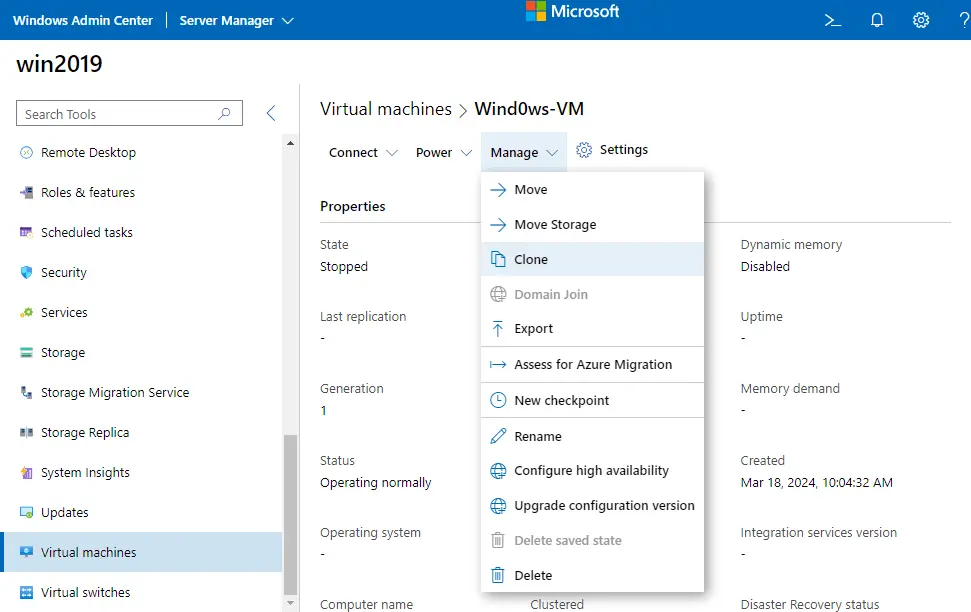This screenshot has width=971, height=612.
Task: Click the win2019 server name heading
Action: click(59, 64)
